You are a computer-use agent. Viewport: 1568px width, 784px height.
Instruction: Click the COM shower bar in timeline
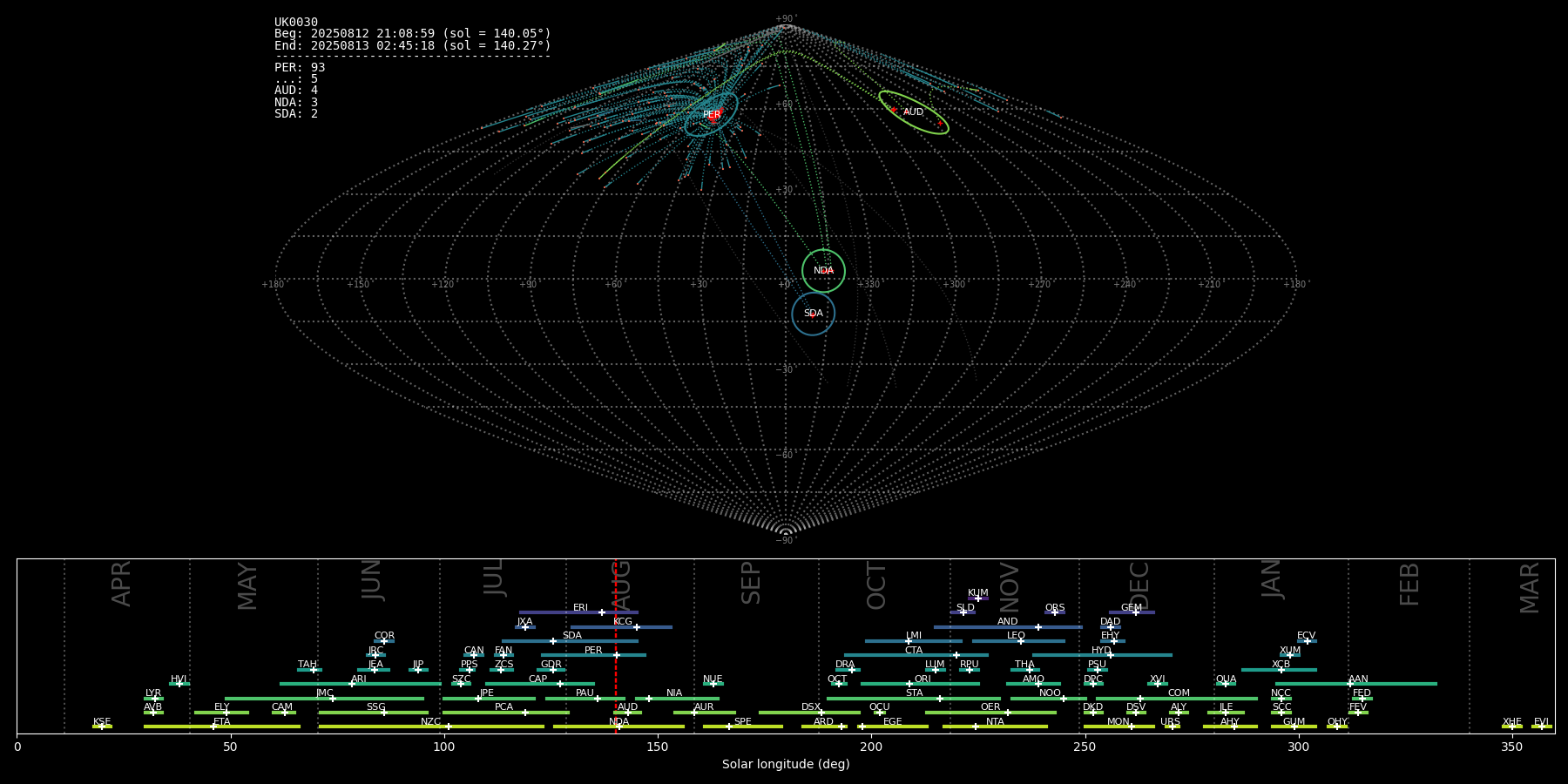tap(1177, 699)
